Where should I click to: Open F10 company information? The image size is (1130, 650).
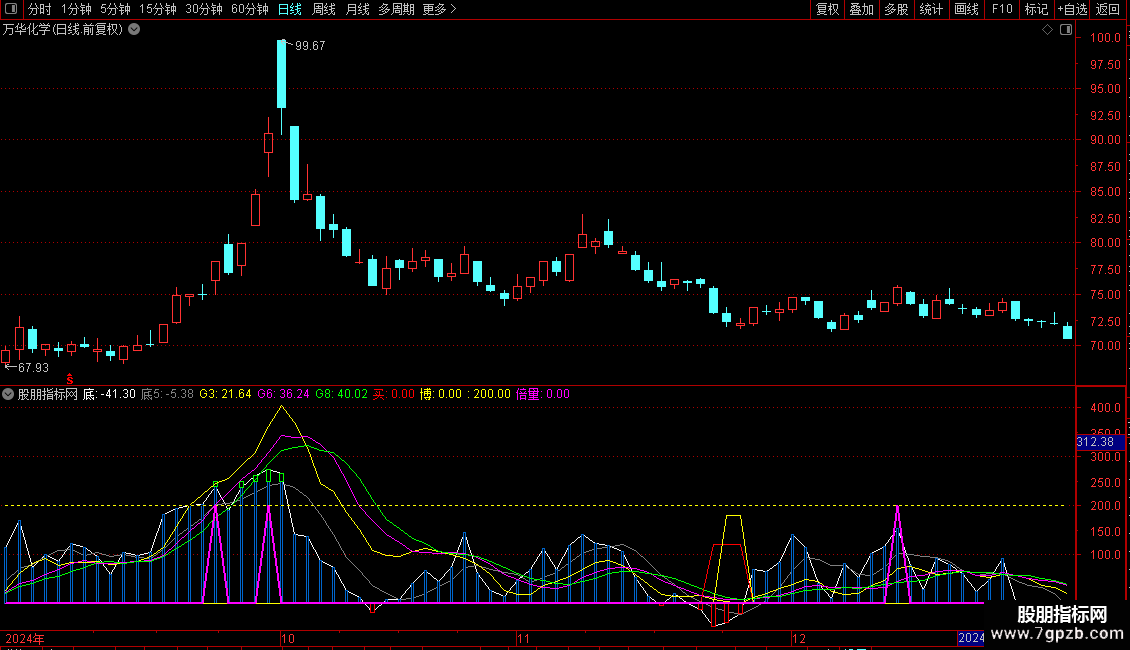pos(1001,10)
